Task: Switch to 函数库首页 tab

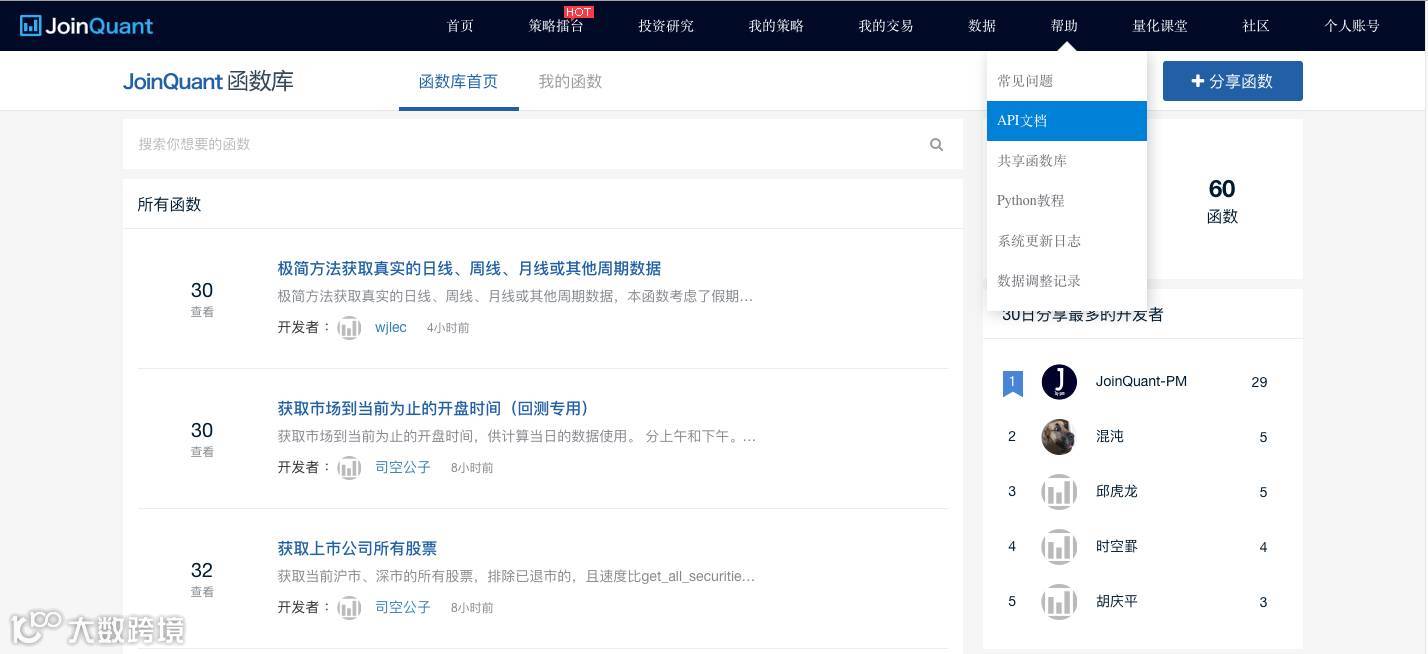Action: pos(458,82)
